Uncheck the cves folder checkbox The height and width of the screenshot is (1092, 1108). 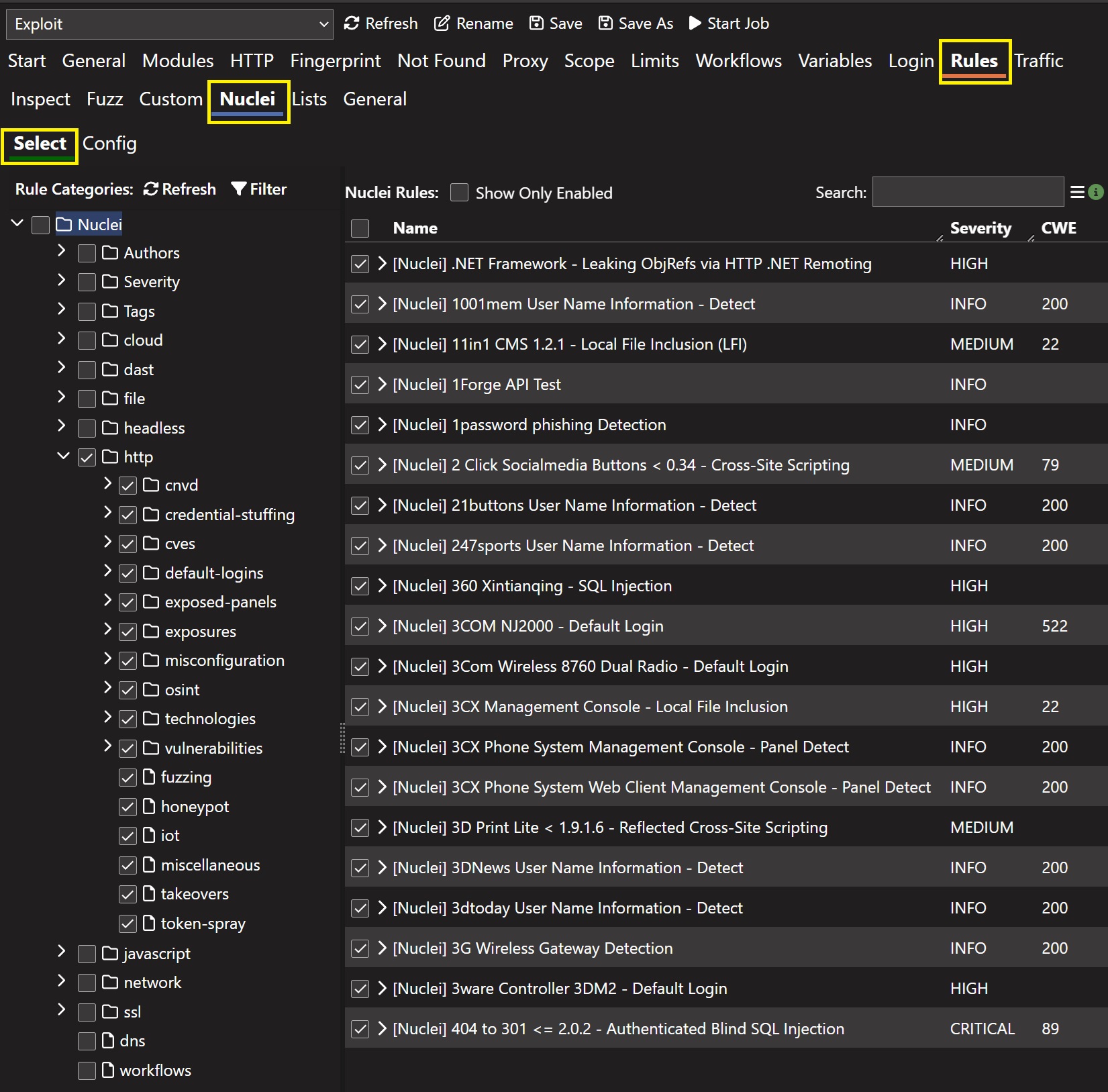(x=128, y=544)
